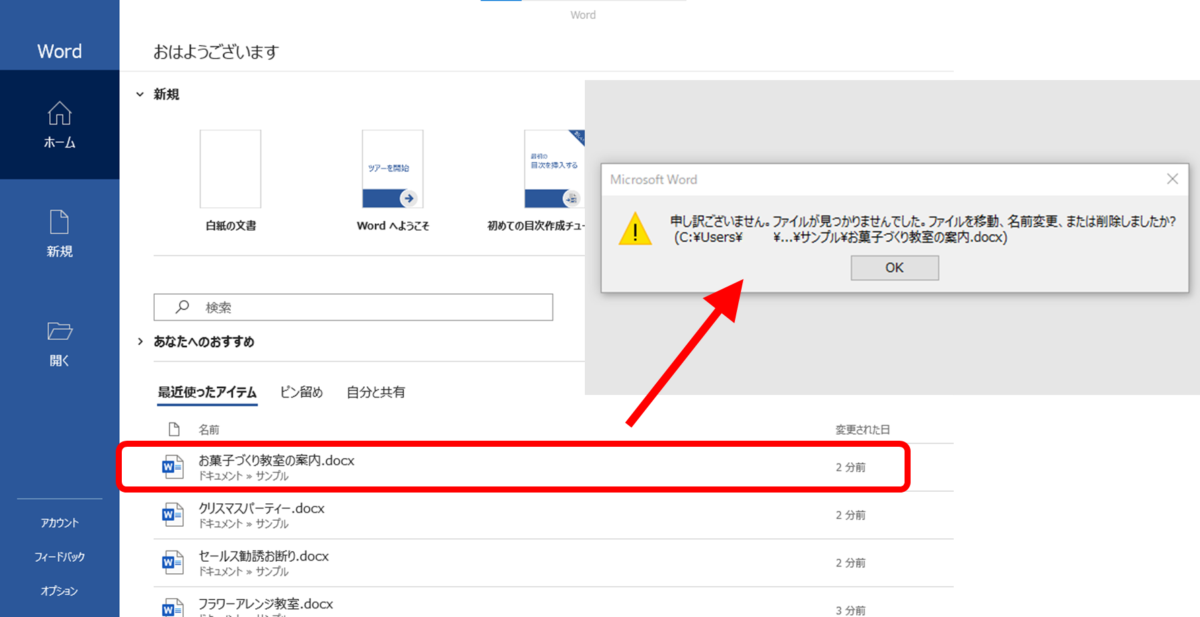Viewport: 1200px width, 617px height.
Task: Open the Word へようこそ template
Action: click(393, 181)
